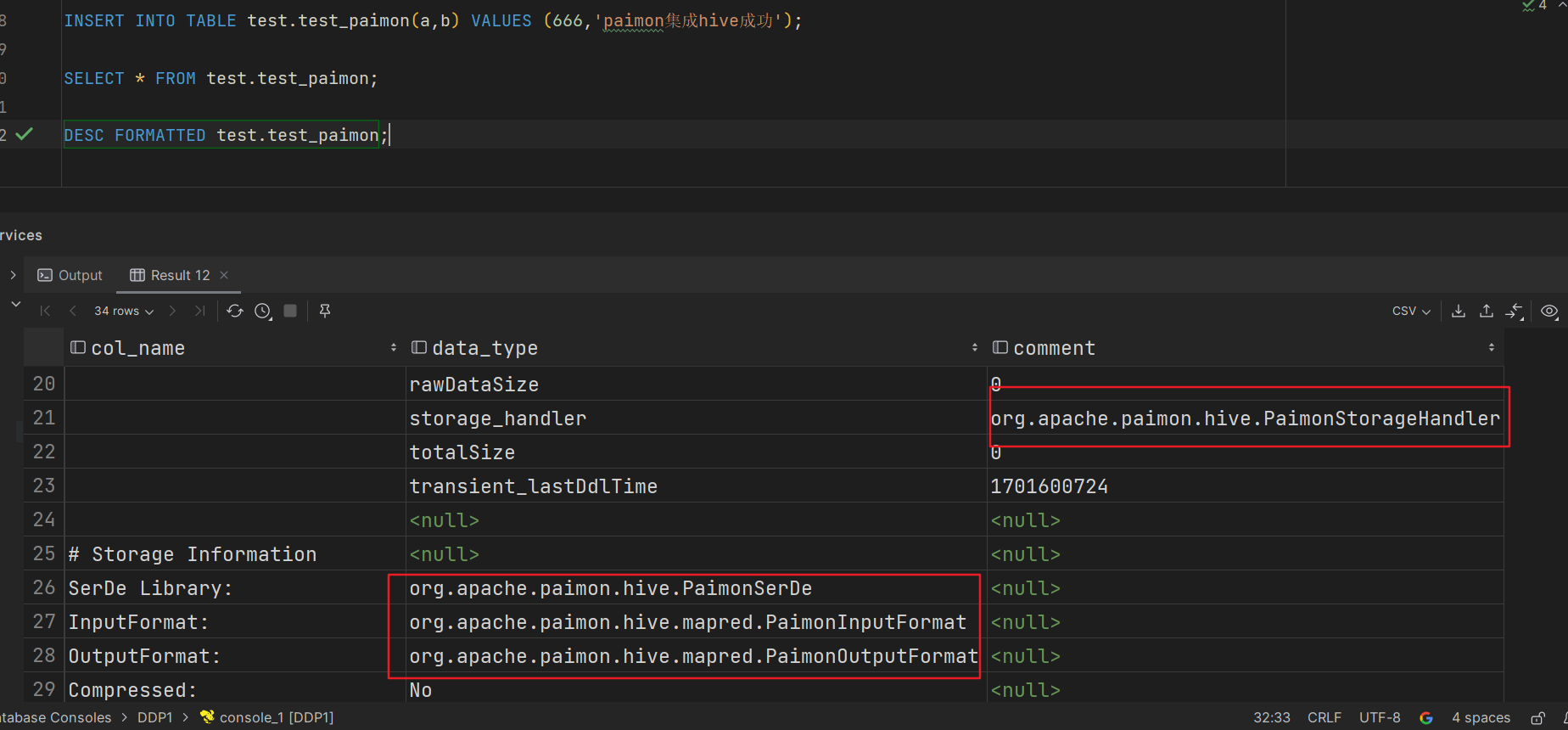
Task: Select the storage_handler cell
Action: pos(696,418)
